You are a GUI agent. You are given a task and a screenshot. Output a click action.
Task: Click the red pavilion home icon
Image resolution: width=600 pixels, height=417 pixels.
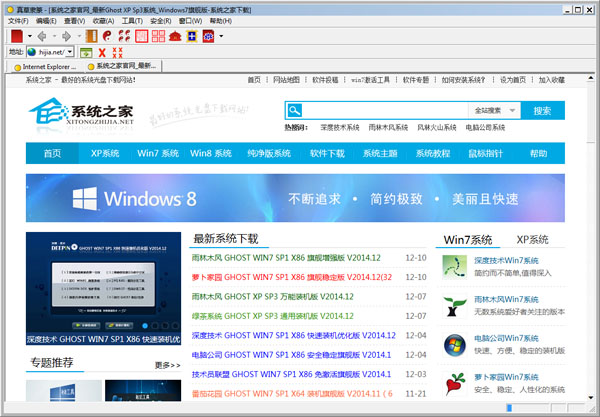tap(175, 36)
